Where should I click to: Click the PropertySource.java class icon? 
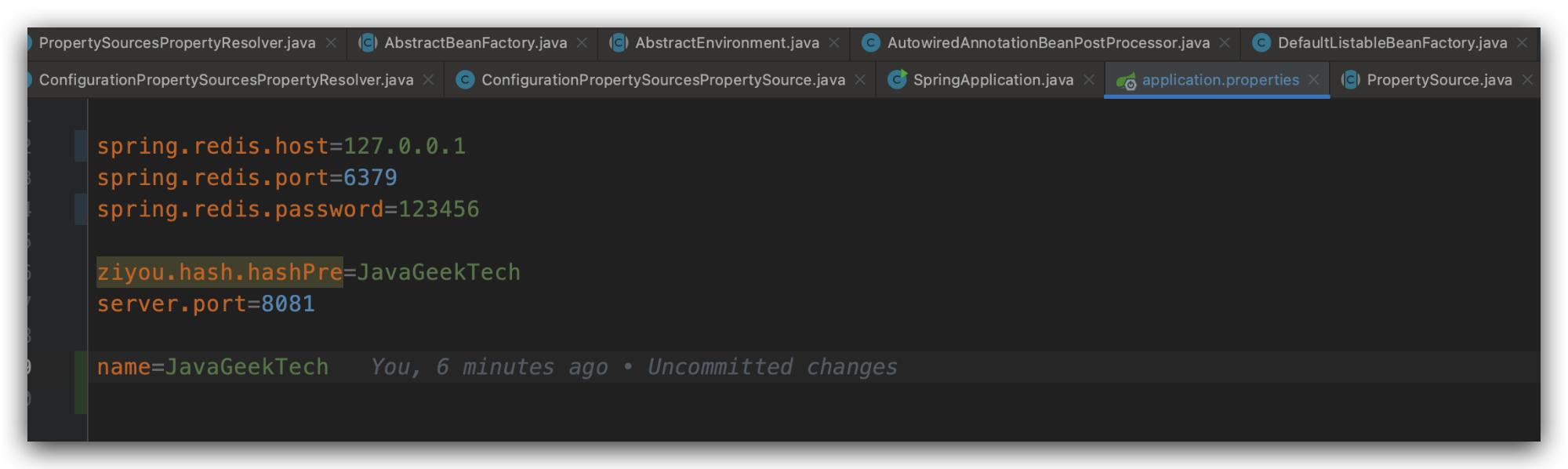(1350, 80)
